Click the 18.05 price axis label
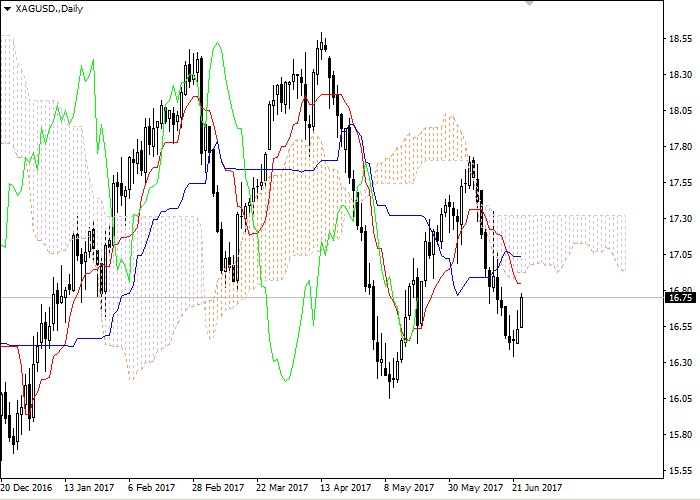 (680, 111)
